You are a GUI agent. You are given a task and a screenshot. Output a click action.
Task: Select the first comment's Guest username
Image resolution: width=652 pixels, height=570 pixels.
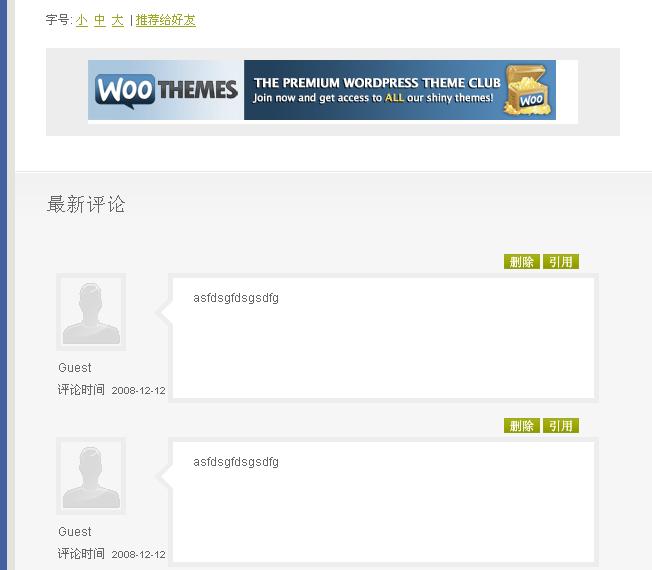(x=75, y=368)
